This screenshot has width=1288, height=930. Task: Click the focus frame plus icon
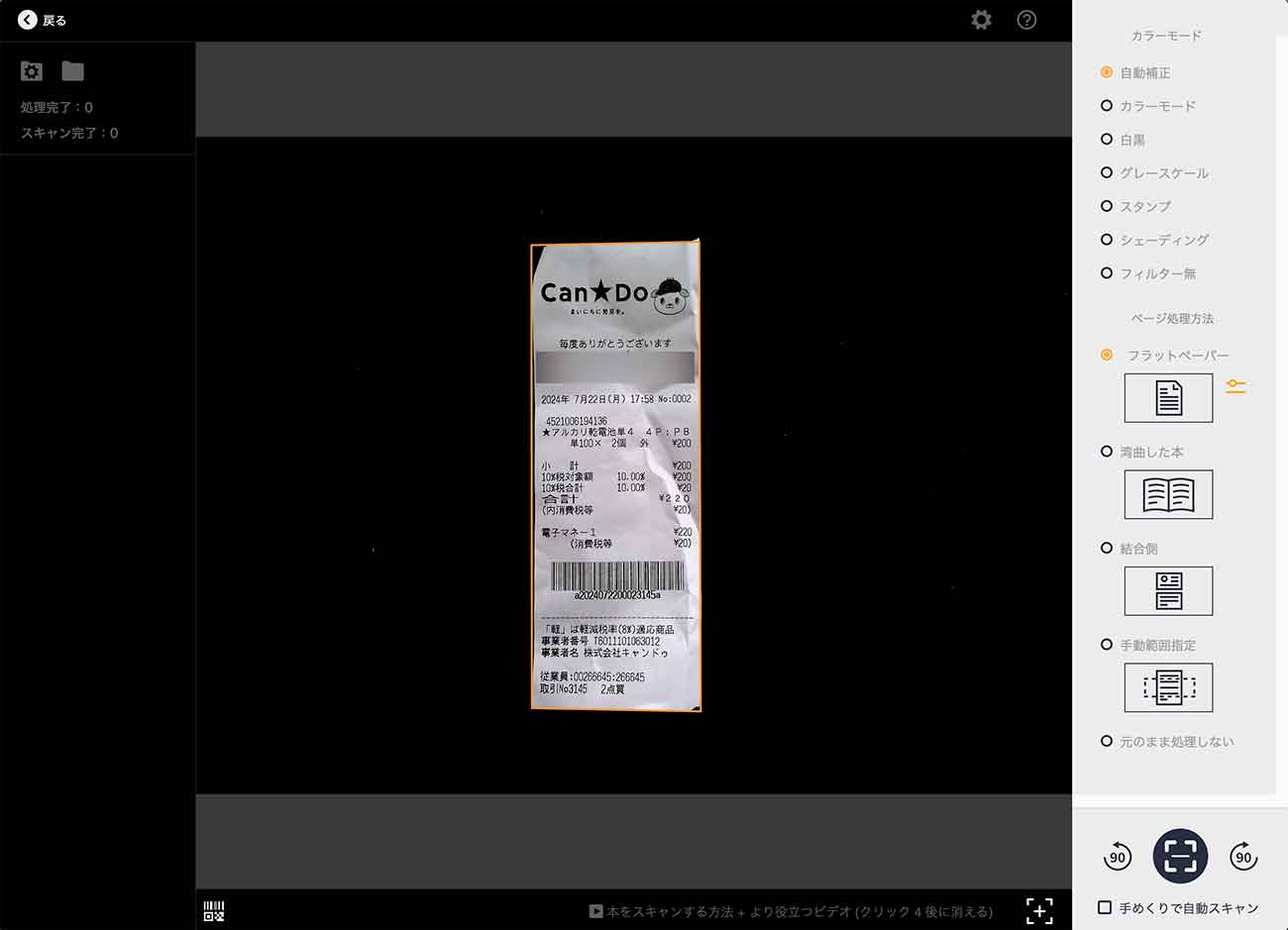tap(1039, 911)
